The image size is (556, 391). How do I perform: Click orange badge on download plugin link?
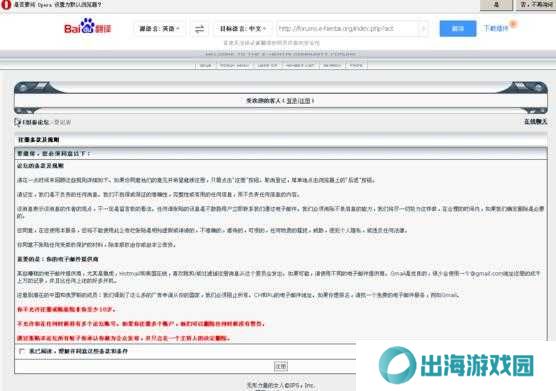[513, 24]
